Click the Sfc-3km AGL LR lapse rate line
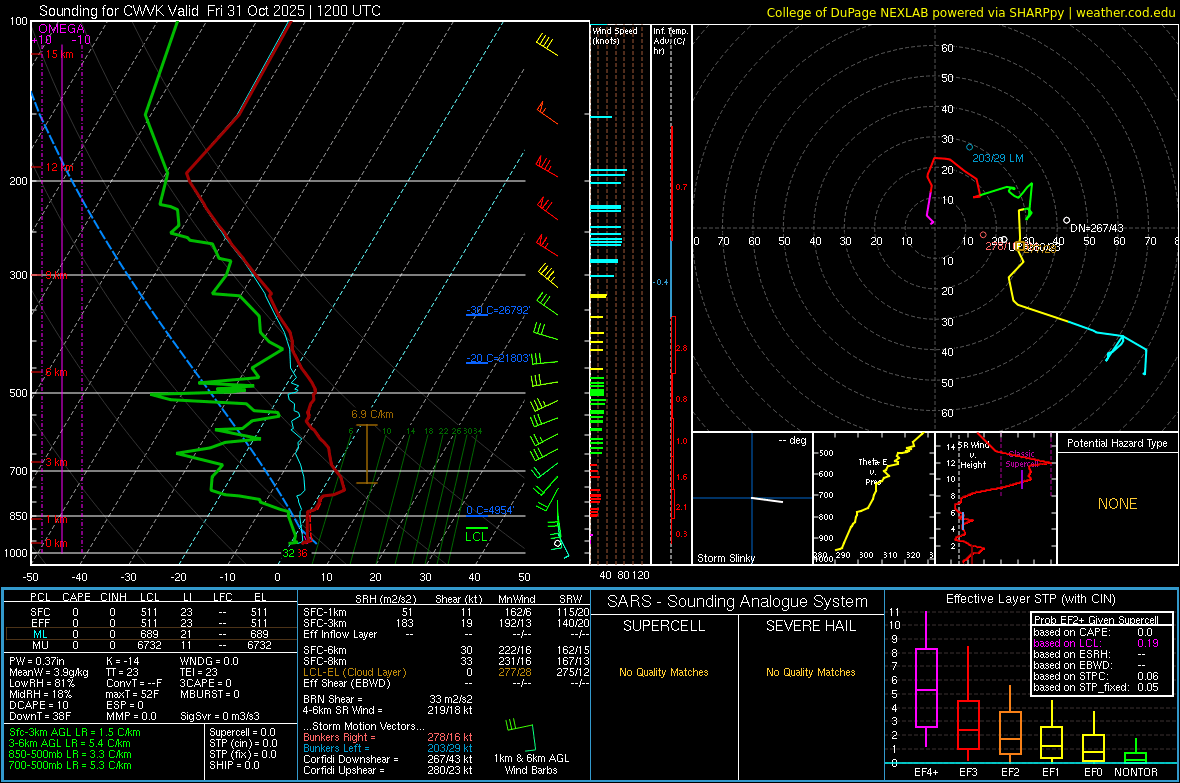The image size is (1180, 783). pos(75,732)
